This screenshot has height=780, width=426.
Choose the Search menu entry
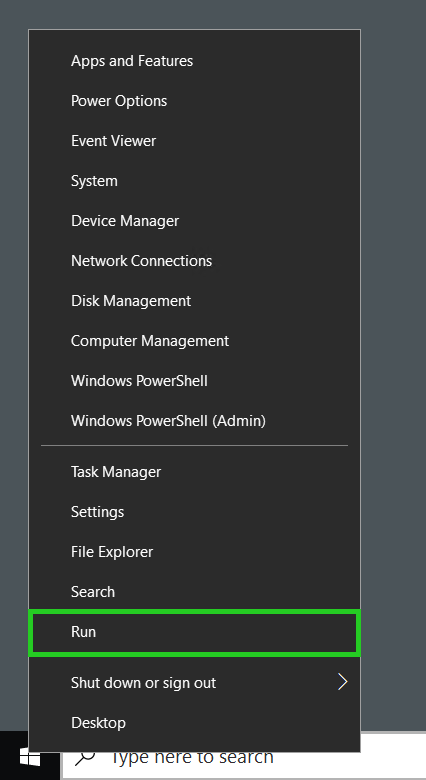coord(195,591)
